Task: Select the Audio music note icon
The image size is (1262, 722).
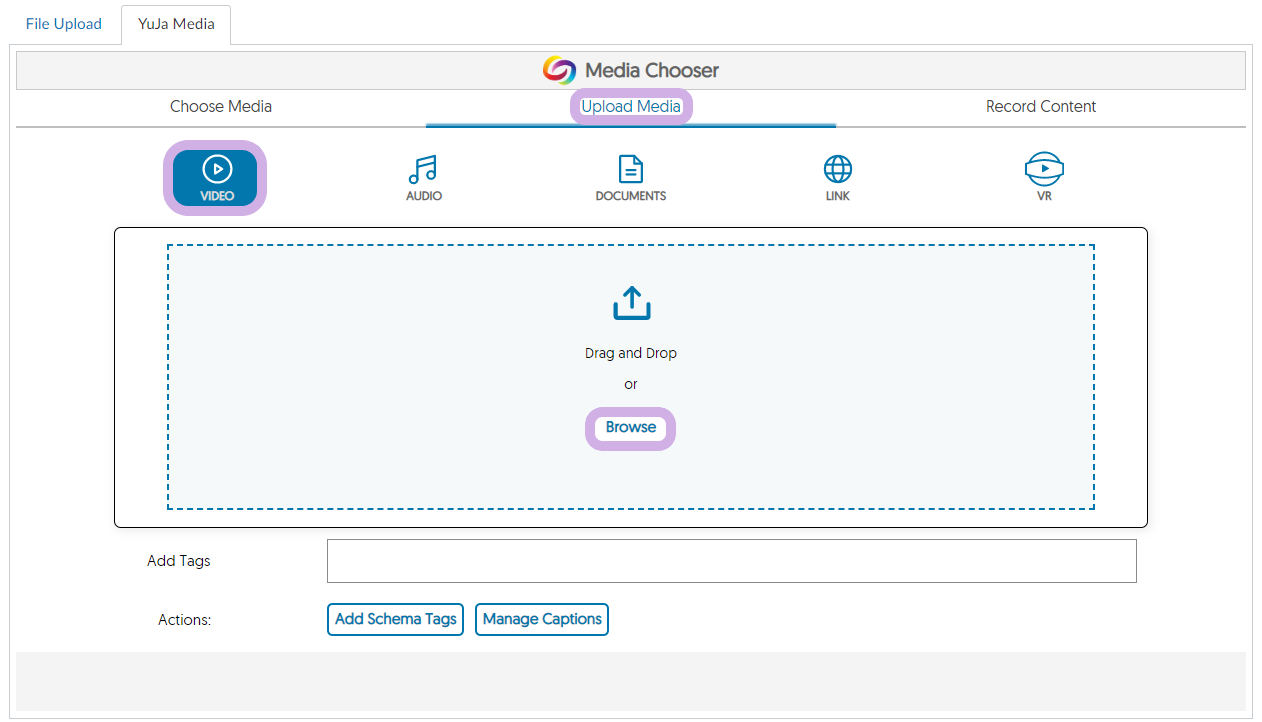Action: (423, 169)
